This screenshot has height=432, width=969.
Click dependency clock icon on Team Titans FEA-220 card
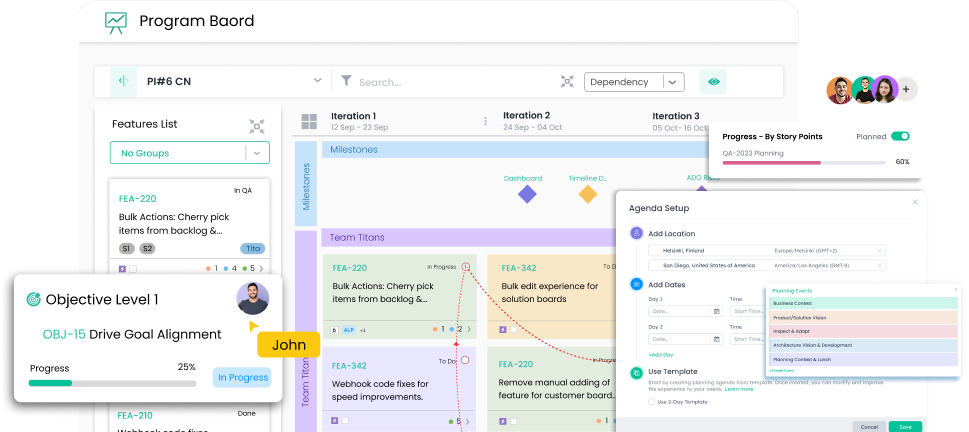466,267
